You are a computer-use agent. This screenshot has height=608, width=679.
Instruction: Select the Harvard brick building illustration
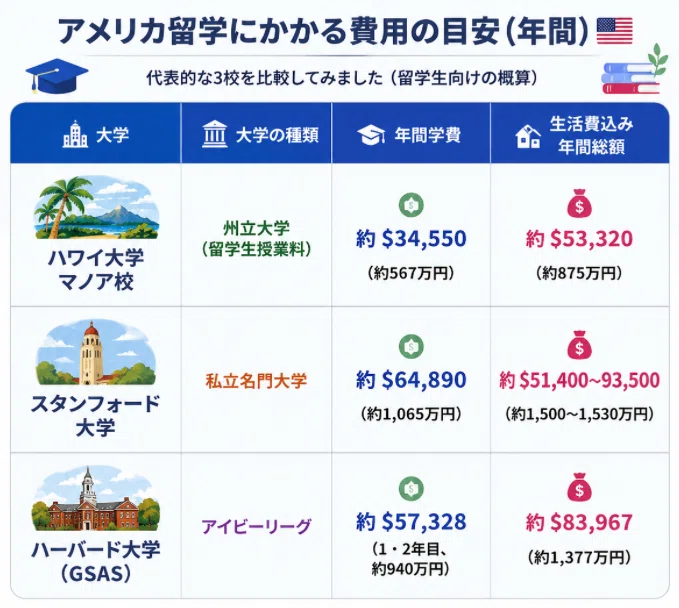[96, 498]
